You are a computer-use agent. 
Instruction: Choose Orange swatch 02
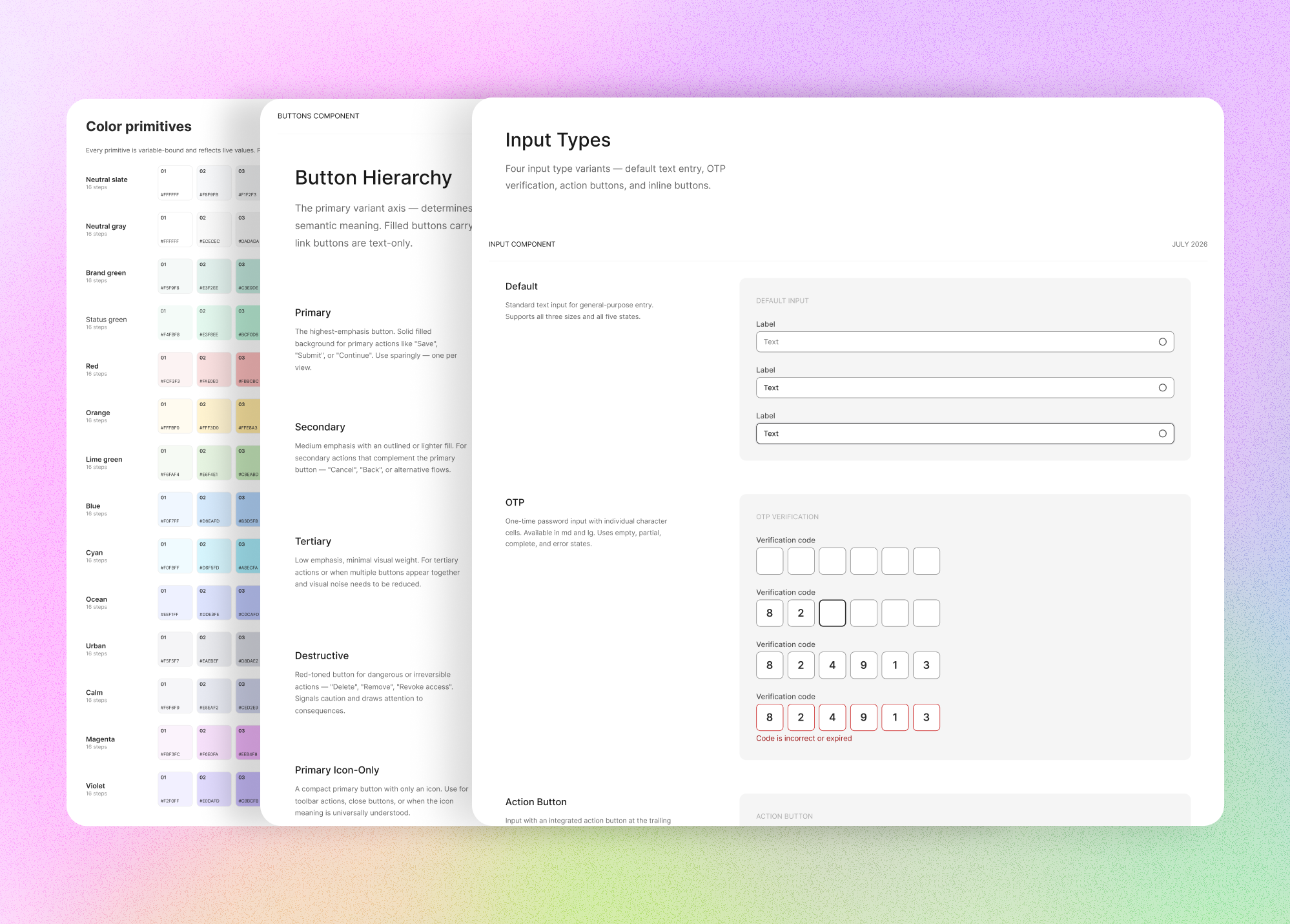click(214, 416)
